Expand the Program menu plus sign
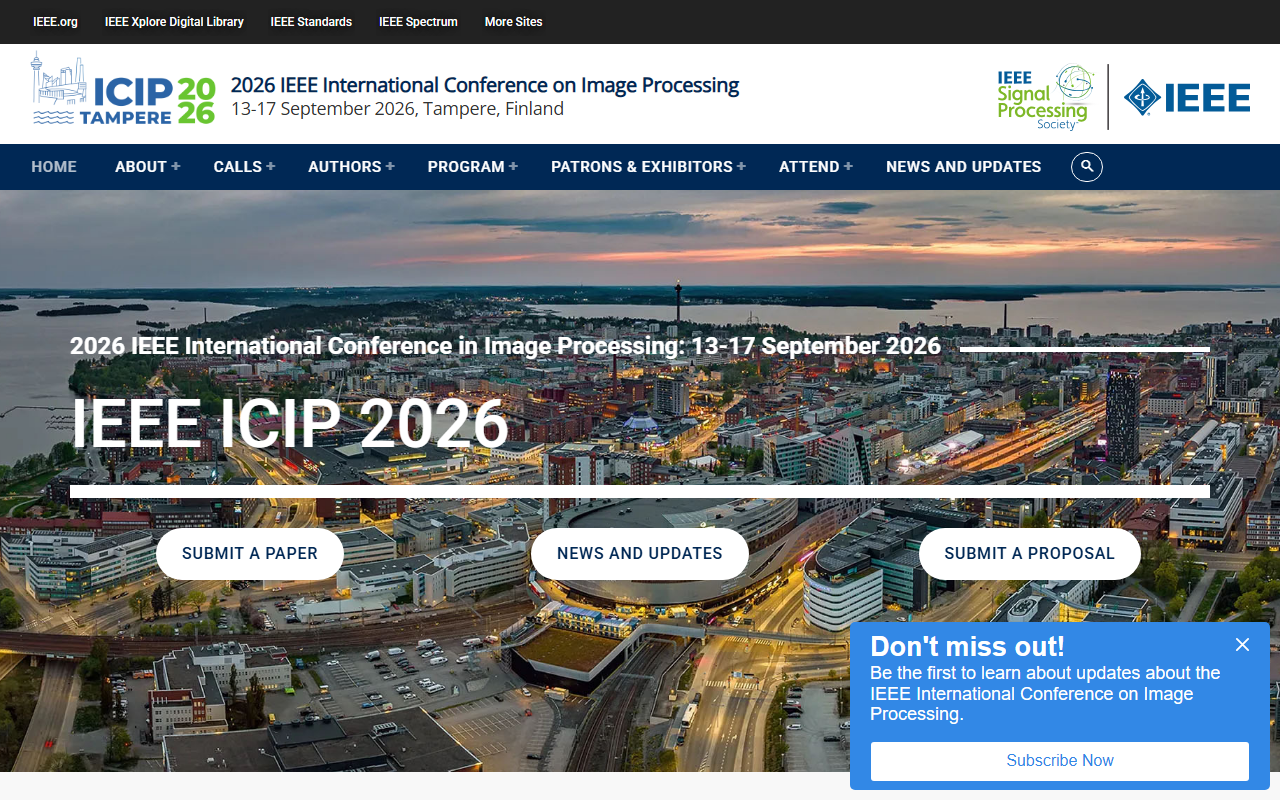1280x800 pixels. [x=513, y=167]
